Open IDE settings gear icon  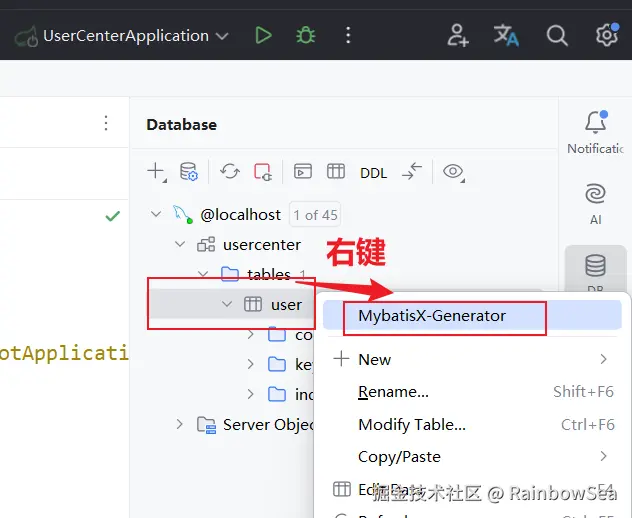point(606,36)
